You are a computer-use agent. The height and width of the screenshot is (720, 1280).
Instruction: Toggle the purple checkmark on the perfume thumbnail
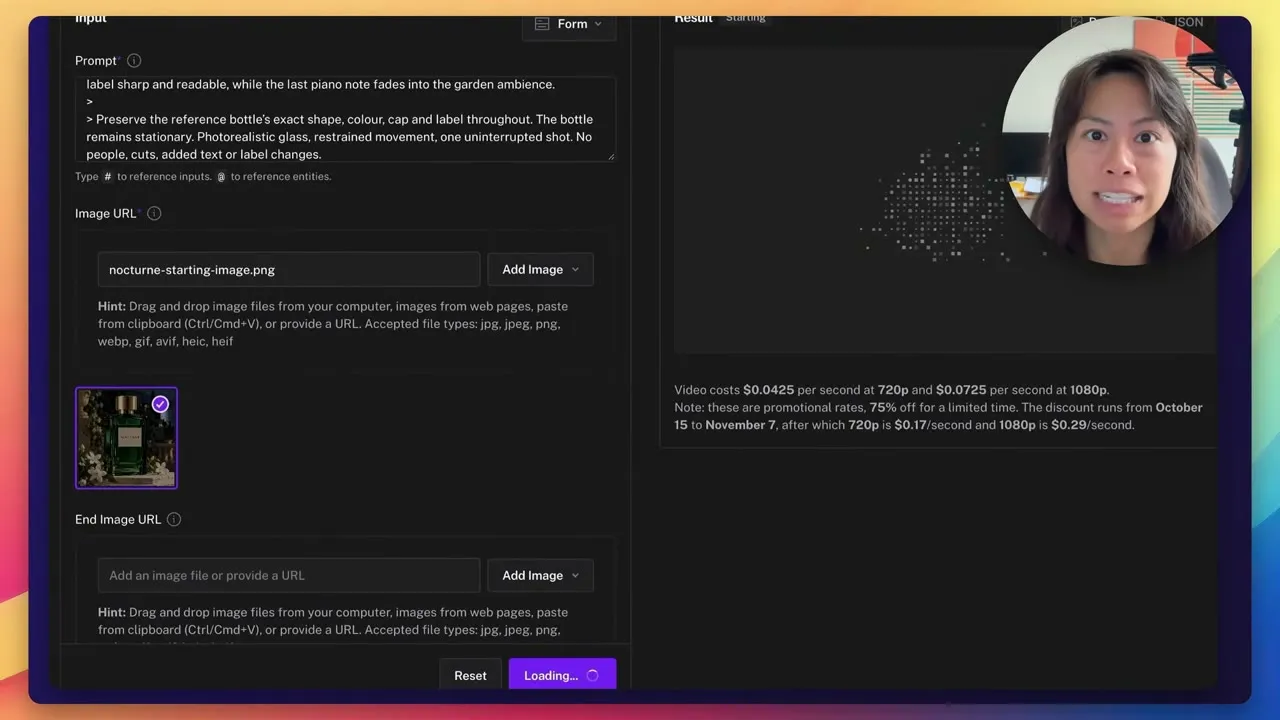click(x=160, y=404)
